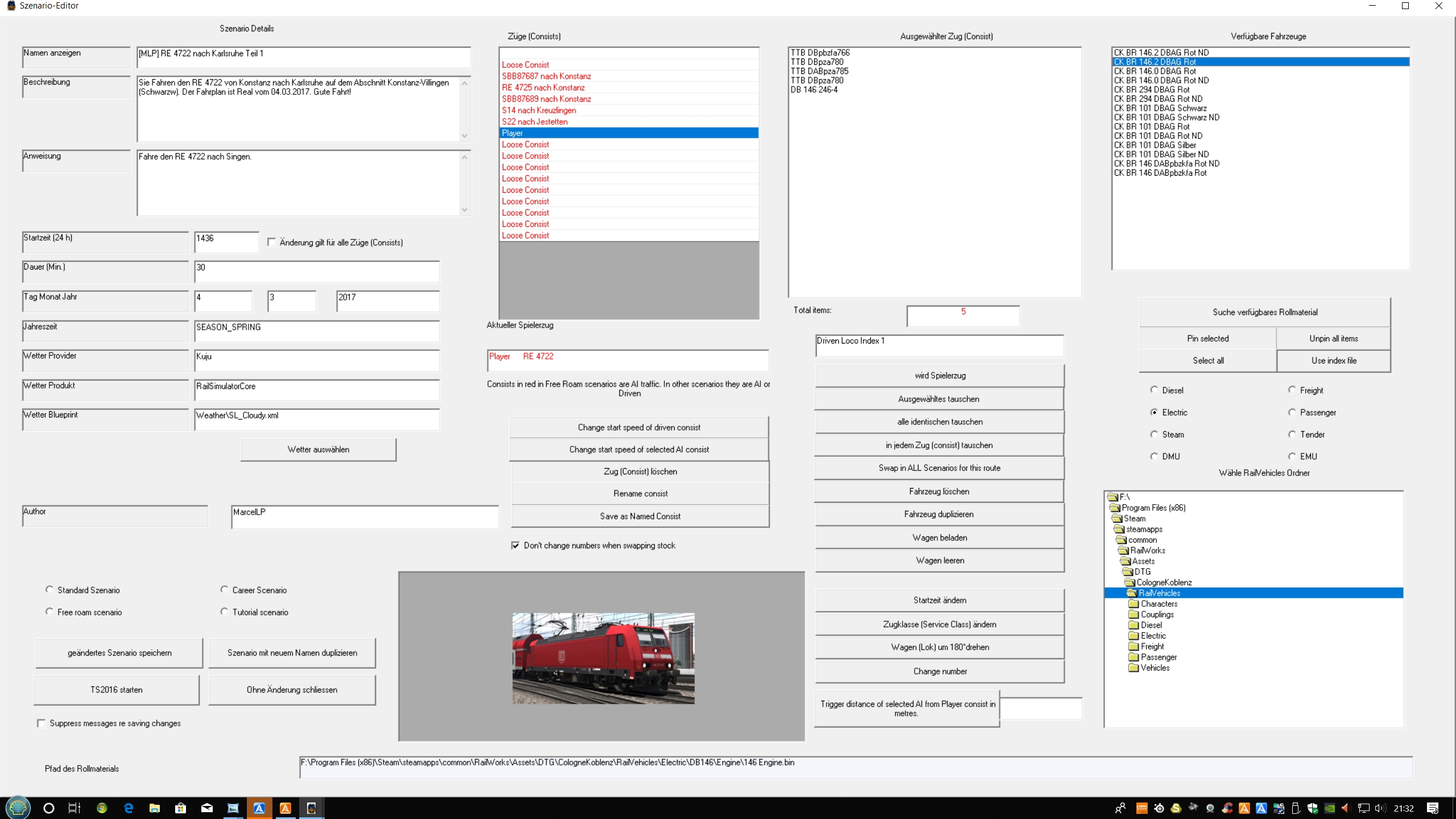Uncheck Don't change numbers when swapping stock
Viewport: 1456px width, 819px height.
click(515, 545)
